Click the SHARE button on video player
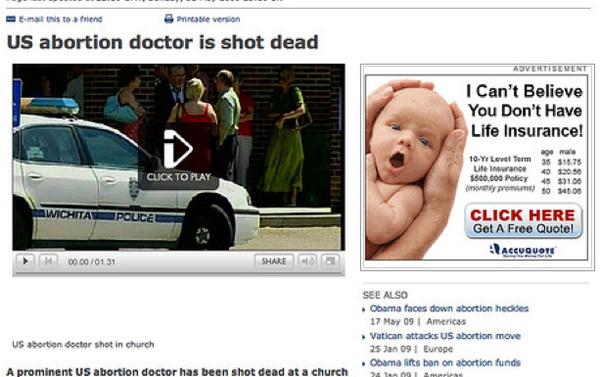 click(274, 261)
